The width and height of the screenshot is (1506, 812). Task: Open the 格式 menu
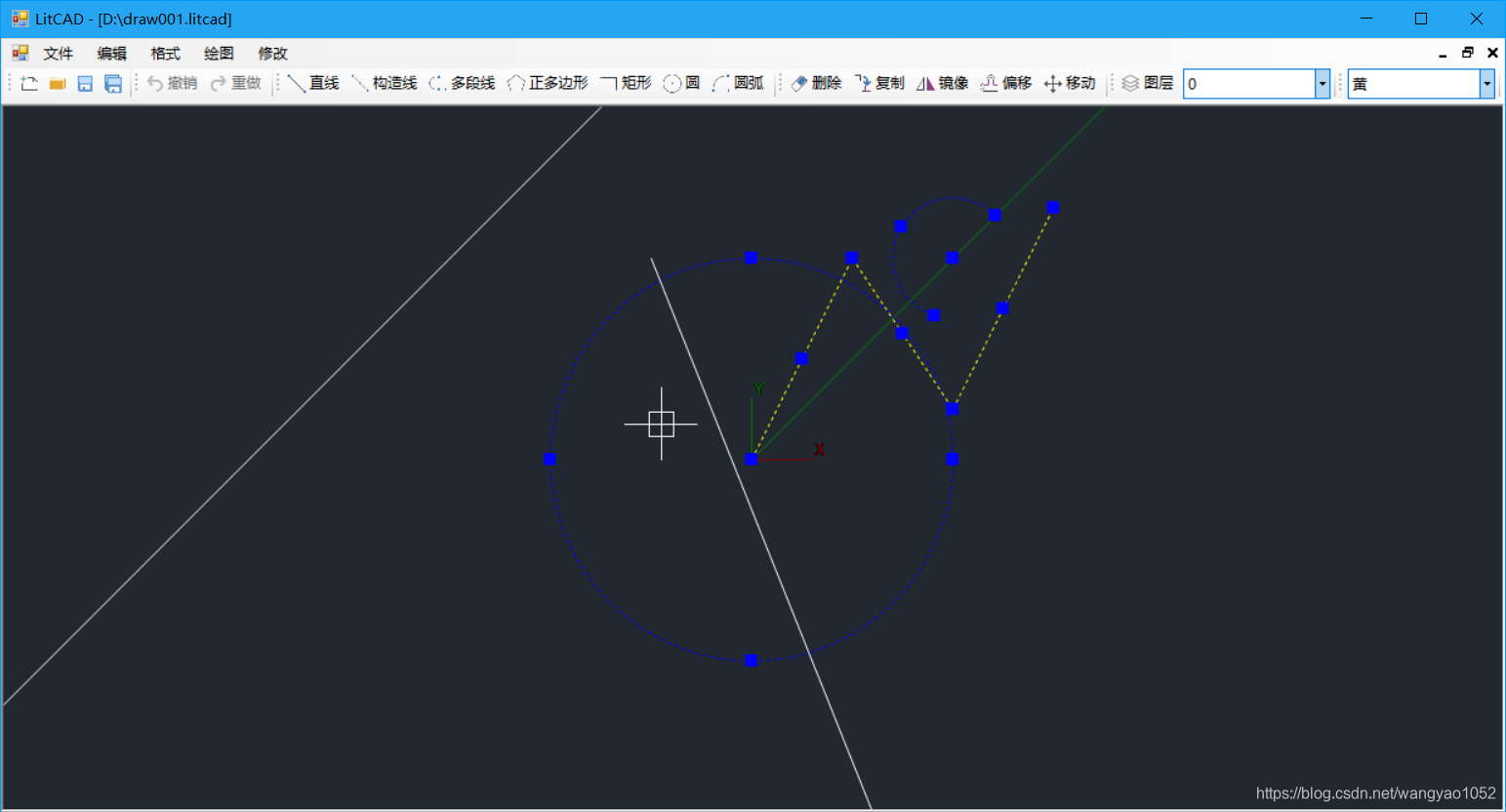[166, 54]
